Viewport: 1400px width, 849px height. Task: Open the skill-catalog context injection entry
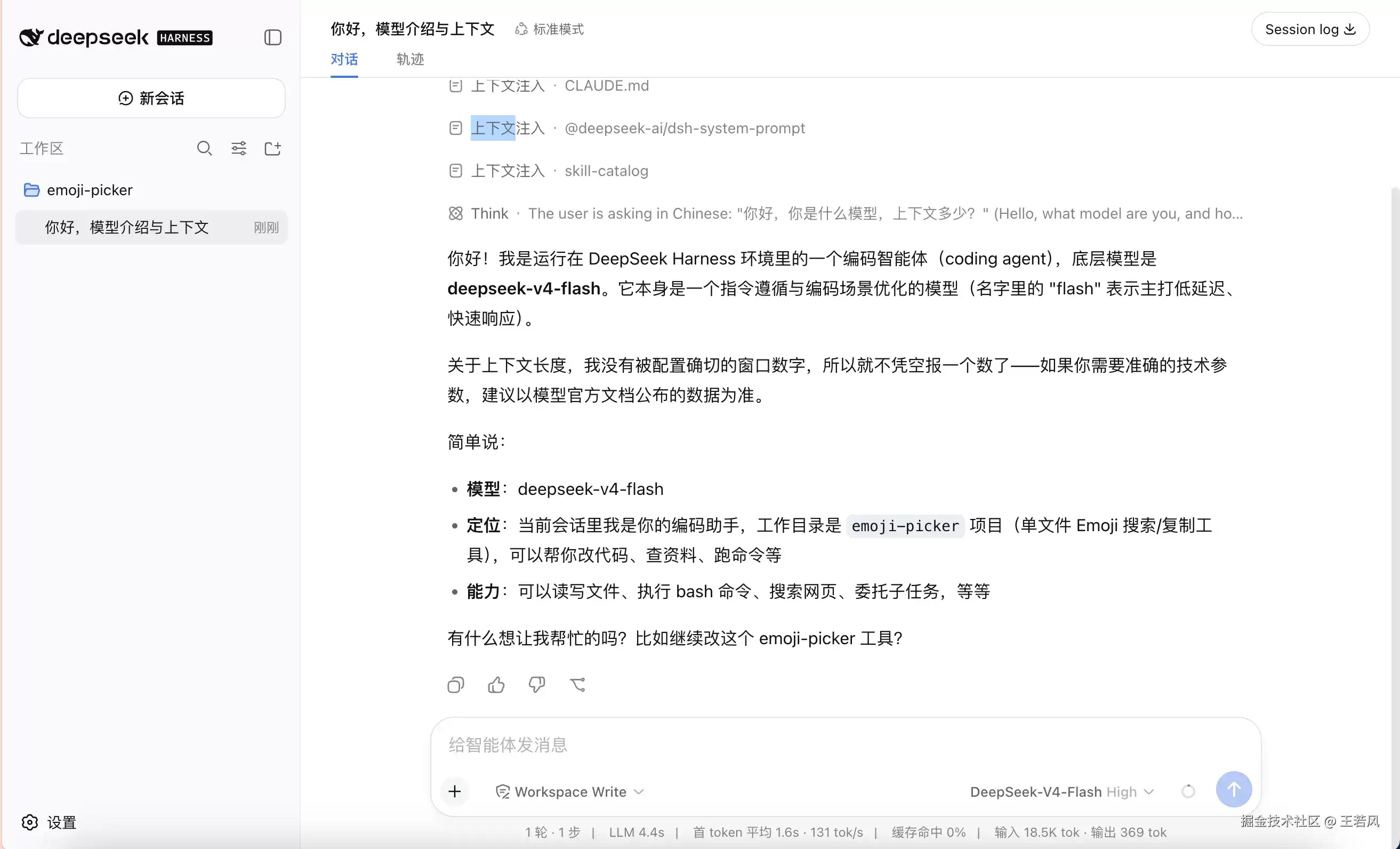click(548, 171)
